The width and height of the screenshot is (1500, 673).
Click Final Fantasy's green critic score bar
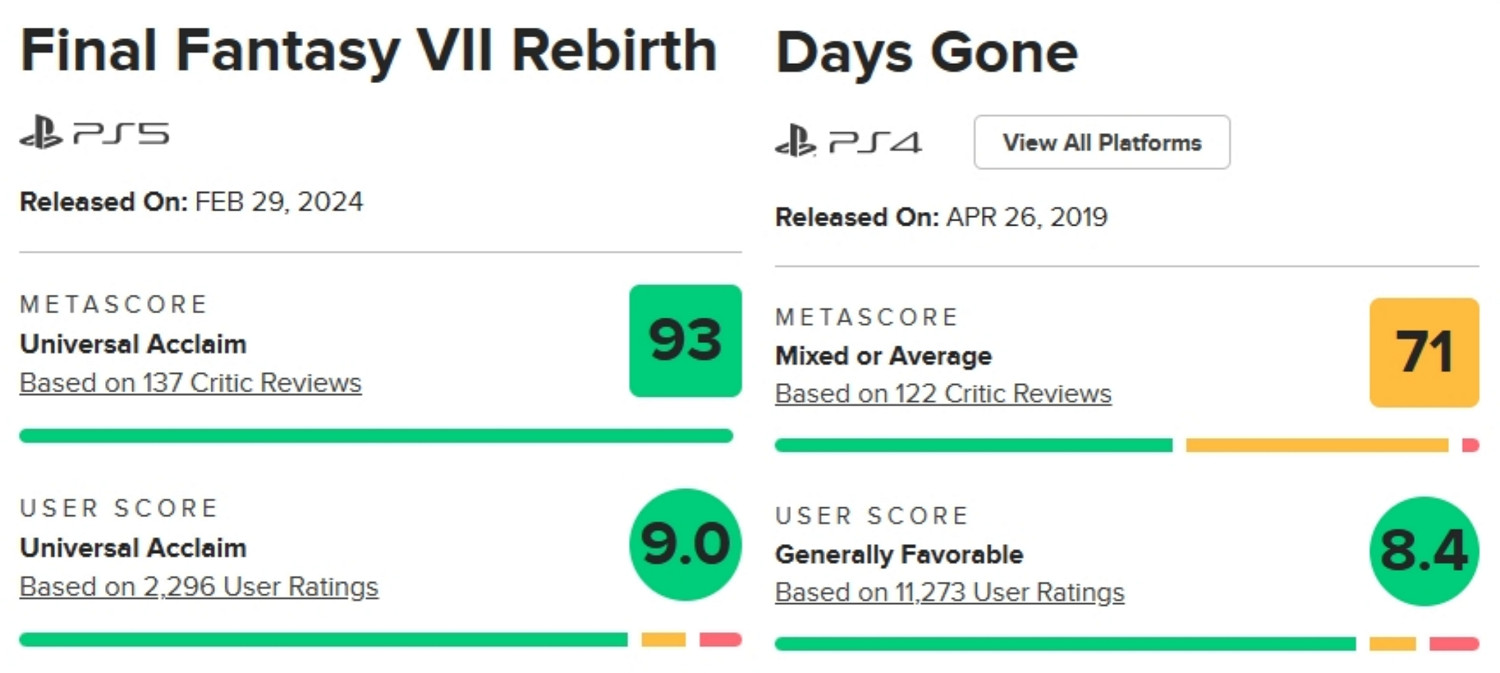(x=376, y=436)
